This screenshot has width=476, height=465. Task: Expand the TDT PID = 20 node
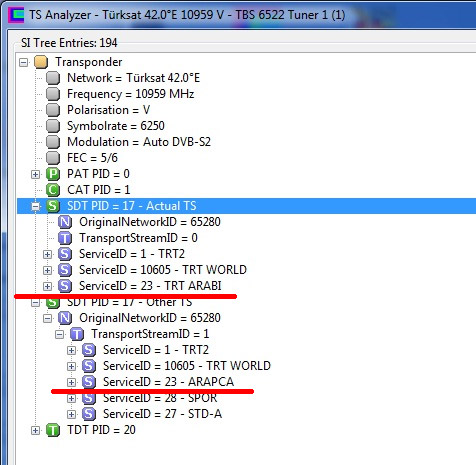[x=35, y=430]
